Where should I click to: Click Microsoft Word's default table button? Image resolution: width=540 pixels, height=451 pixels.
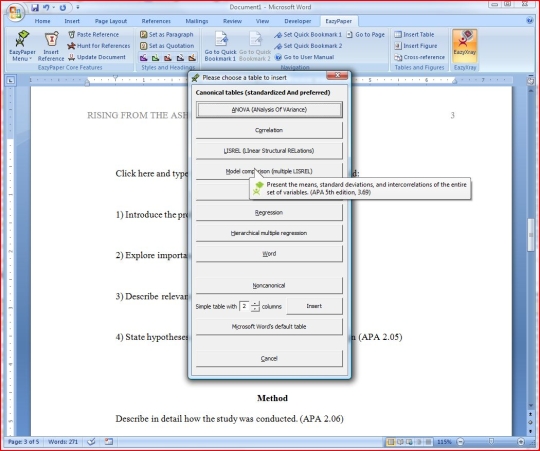[269, 326]
